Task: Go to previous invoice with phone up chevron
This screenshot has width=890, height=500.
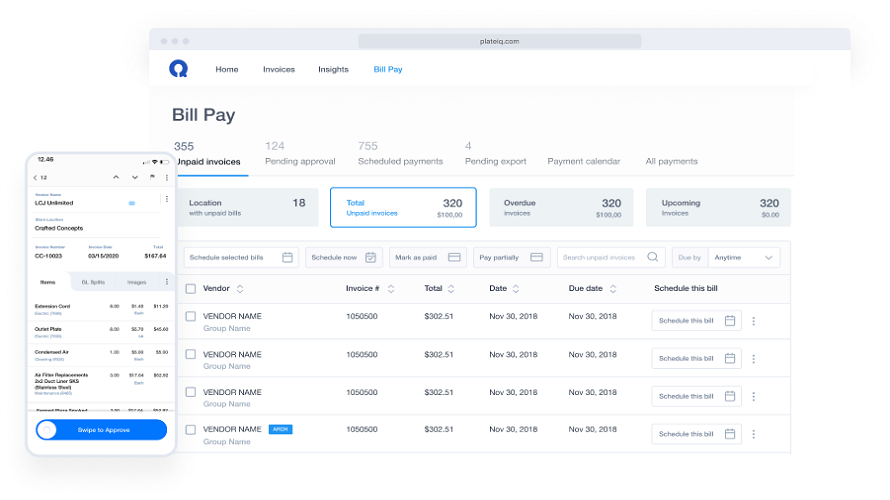Action: [116, 177]
